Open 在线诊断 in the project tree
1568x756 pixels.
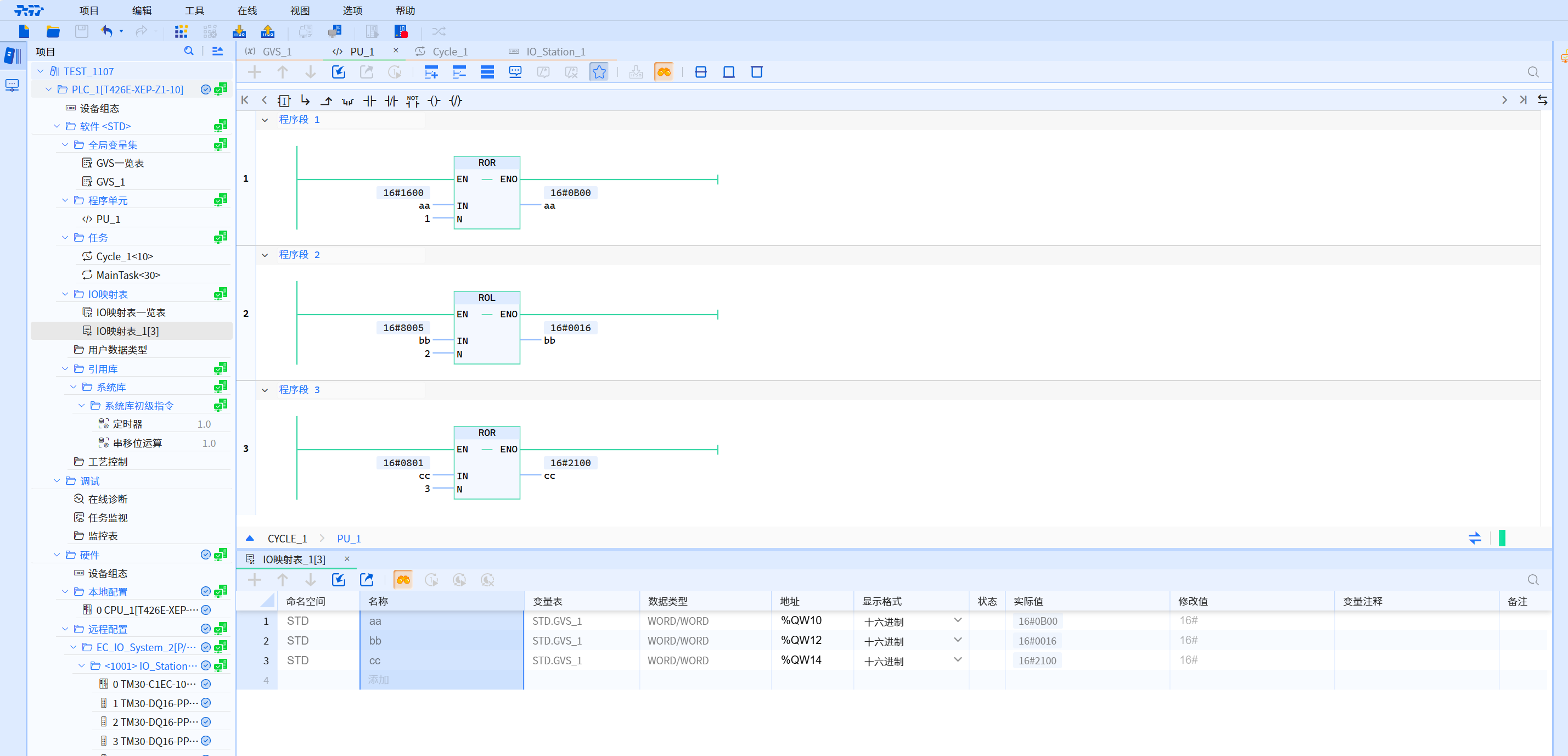(x=107, y=499)
